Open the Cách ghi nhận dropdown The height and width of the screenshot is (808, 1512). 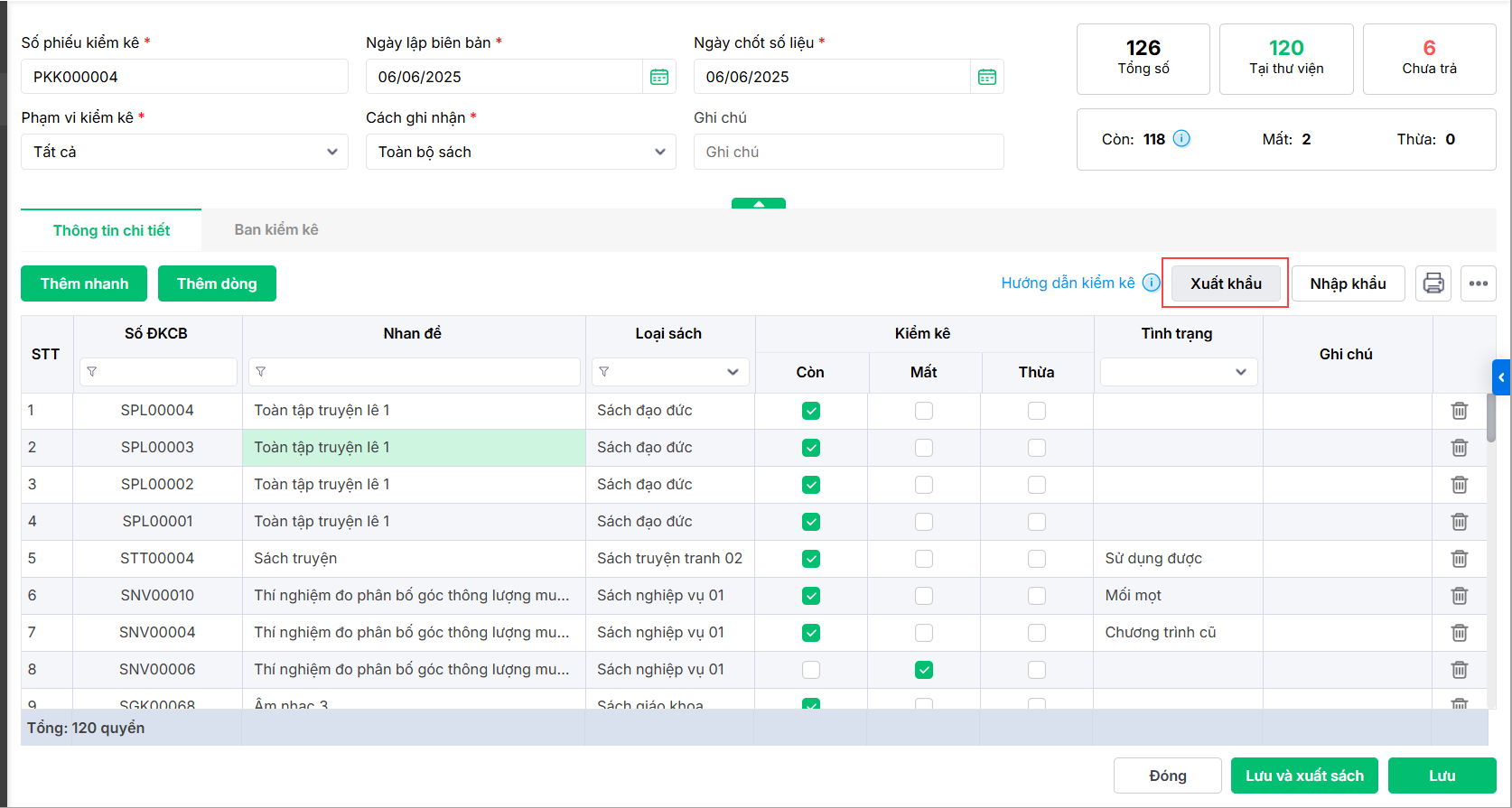(520, 152)
